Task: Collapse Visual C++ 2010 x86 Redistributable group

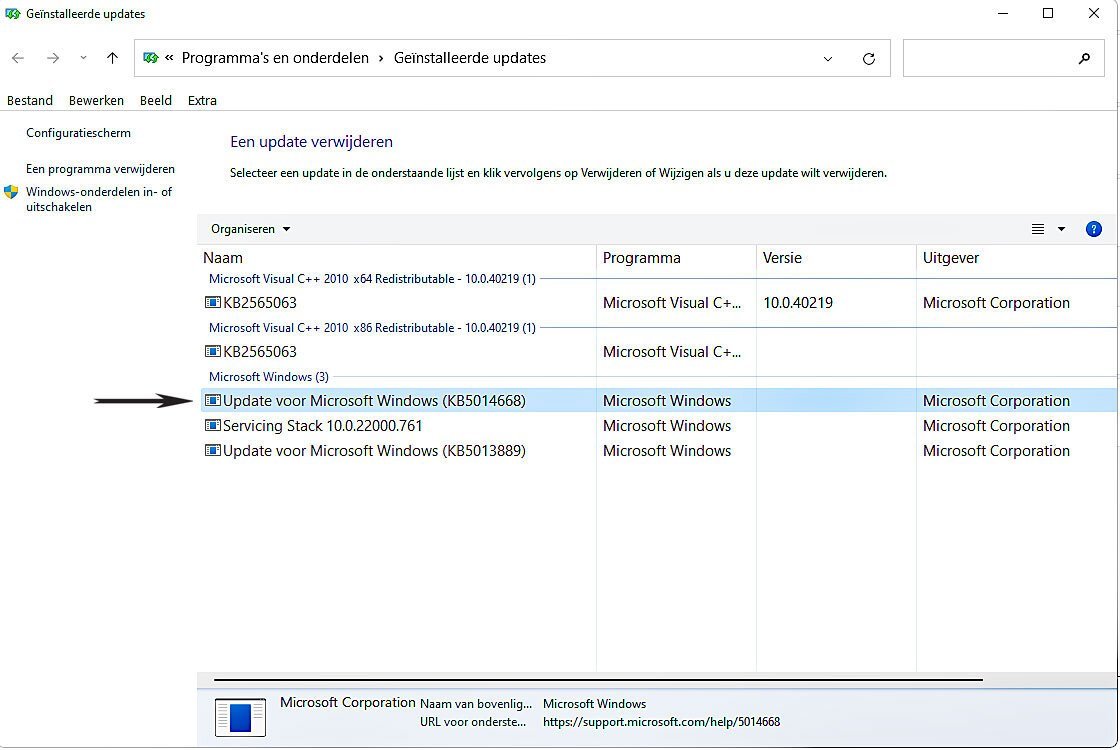Action: (x=372, y=328)
